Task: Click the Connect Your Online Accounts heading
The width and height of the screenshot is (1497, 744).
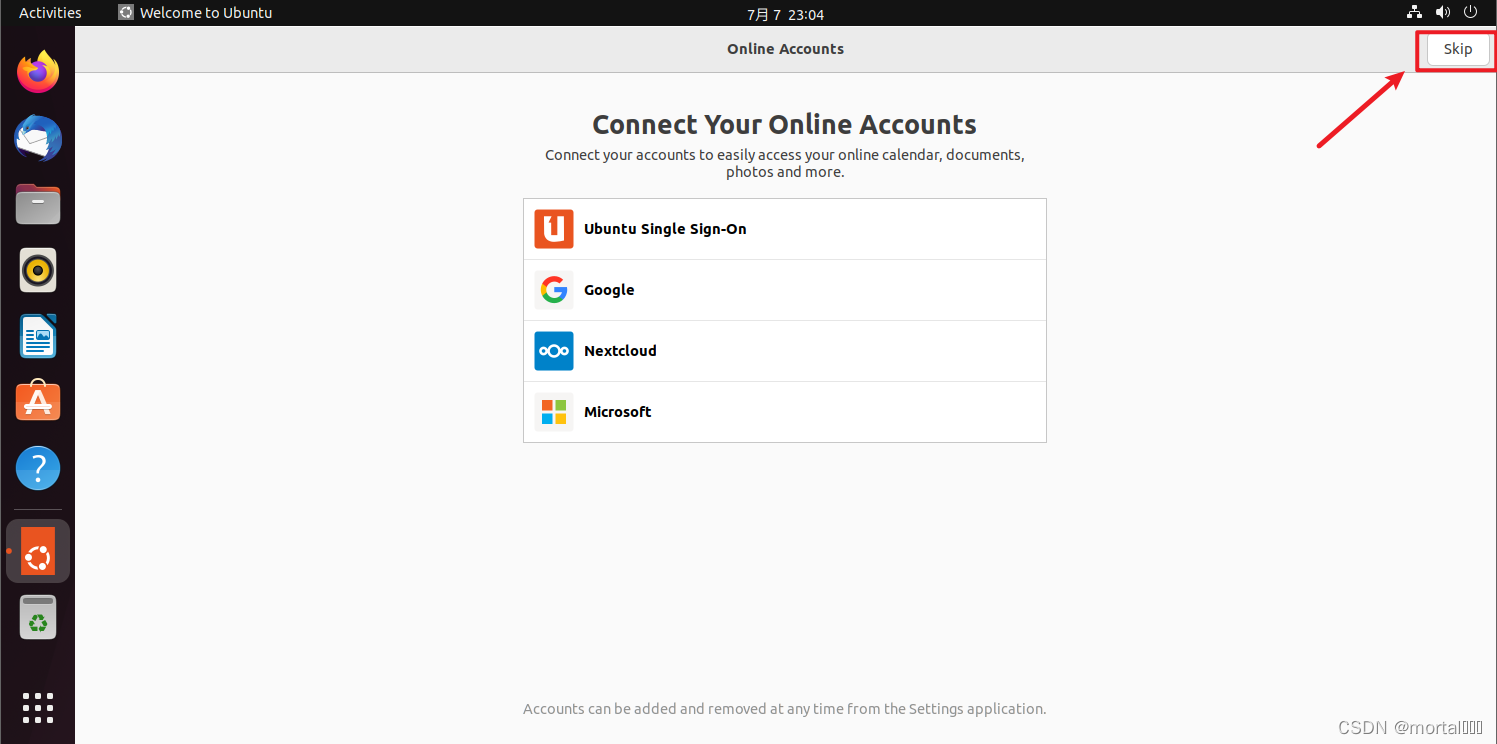Action: 785,125
